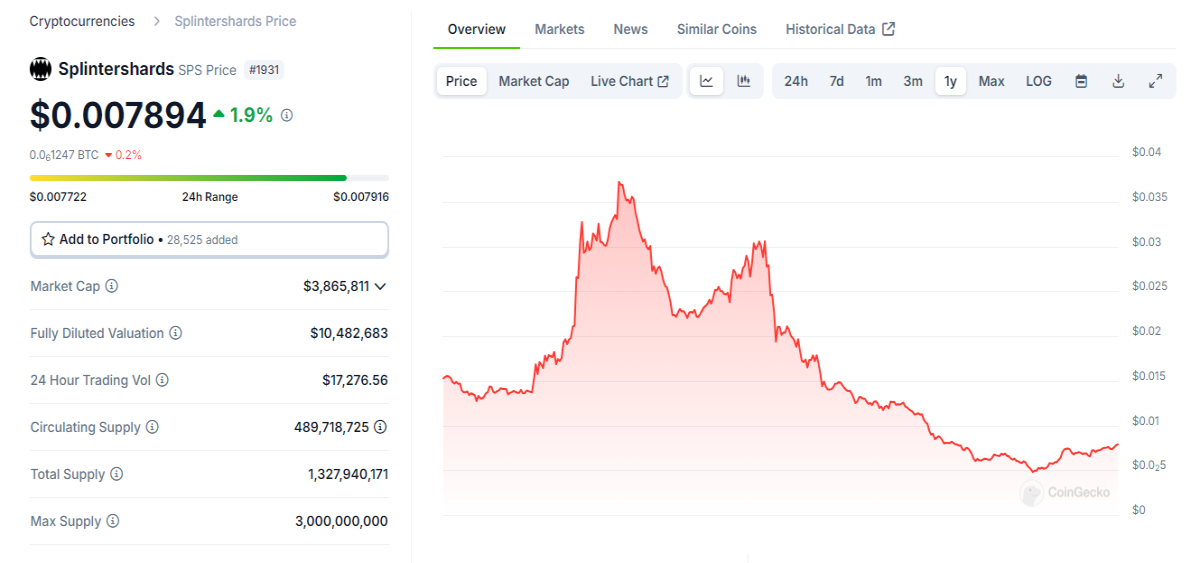Expand chart to fullscreen

point(1156,81)
